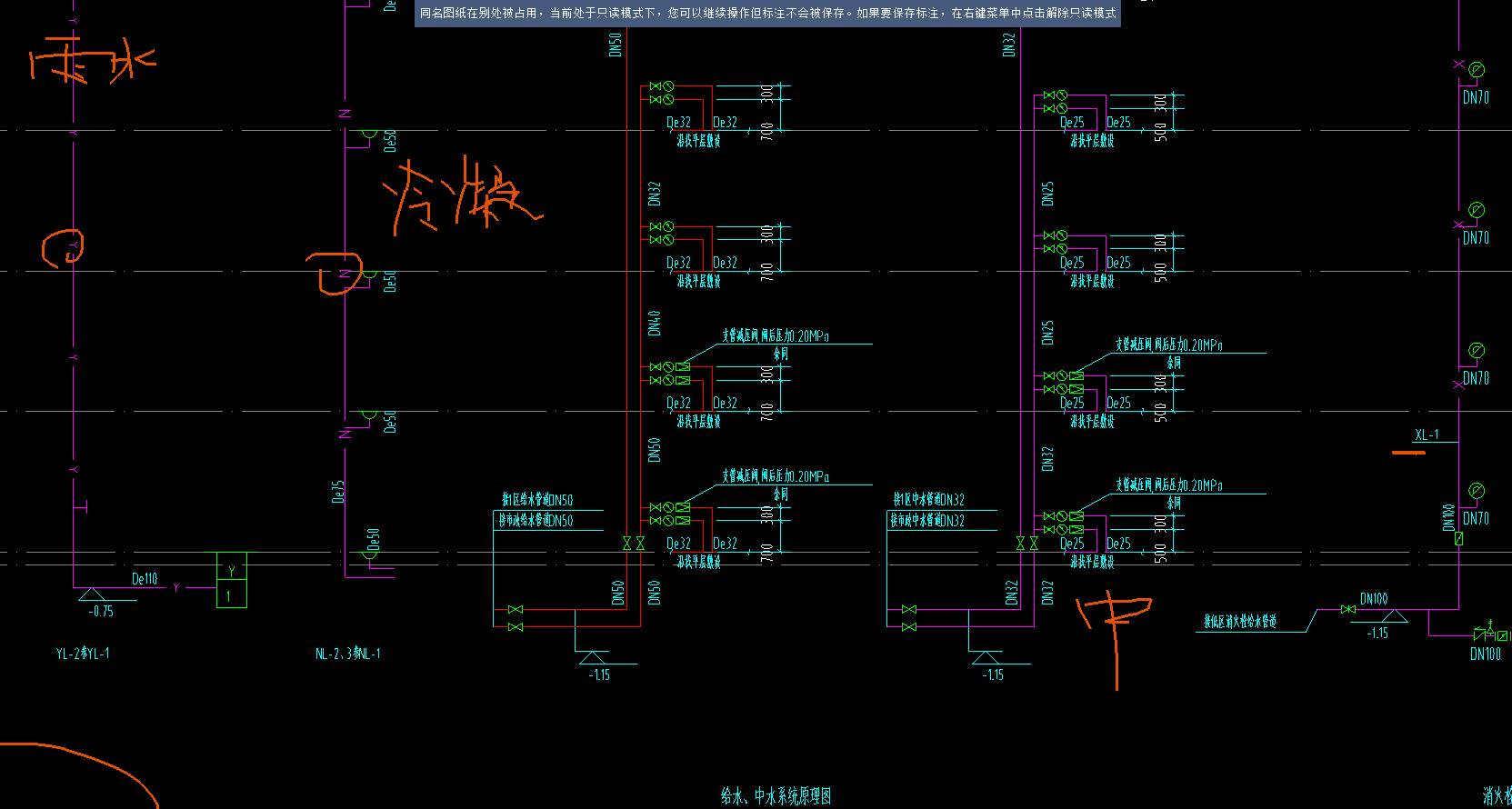1512x809 pixels.
Task: Pick the -0.75 elevation value
Action: pyautogui.click(x=101, y=612)
